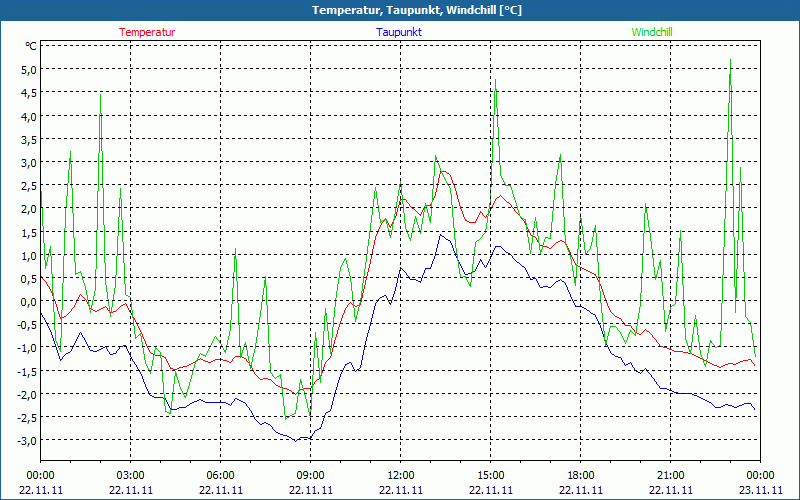Image resolution: width=800 pixels, height=500 pixels.
Task: Click the green Windchill peak just after 15:00
Action: pos(495,80)
